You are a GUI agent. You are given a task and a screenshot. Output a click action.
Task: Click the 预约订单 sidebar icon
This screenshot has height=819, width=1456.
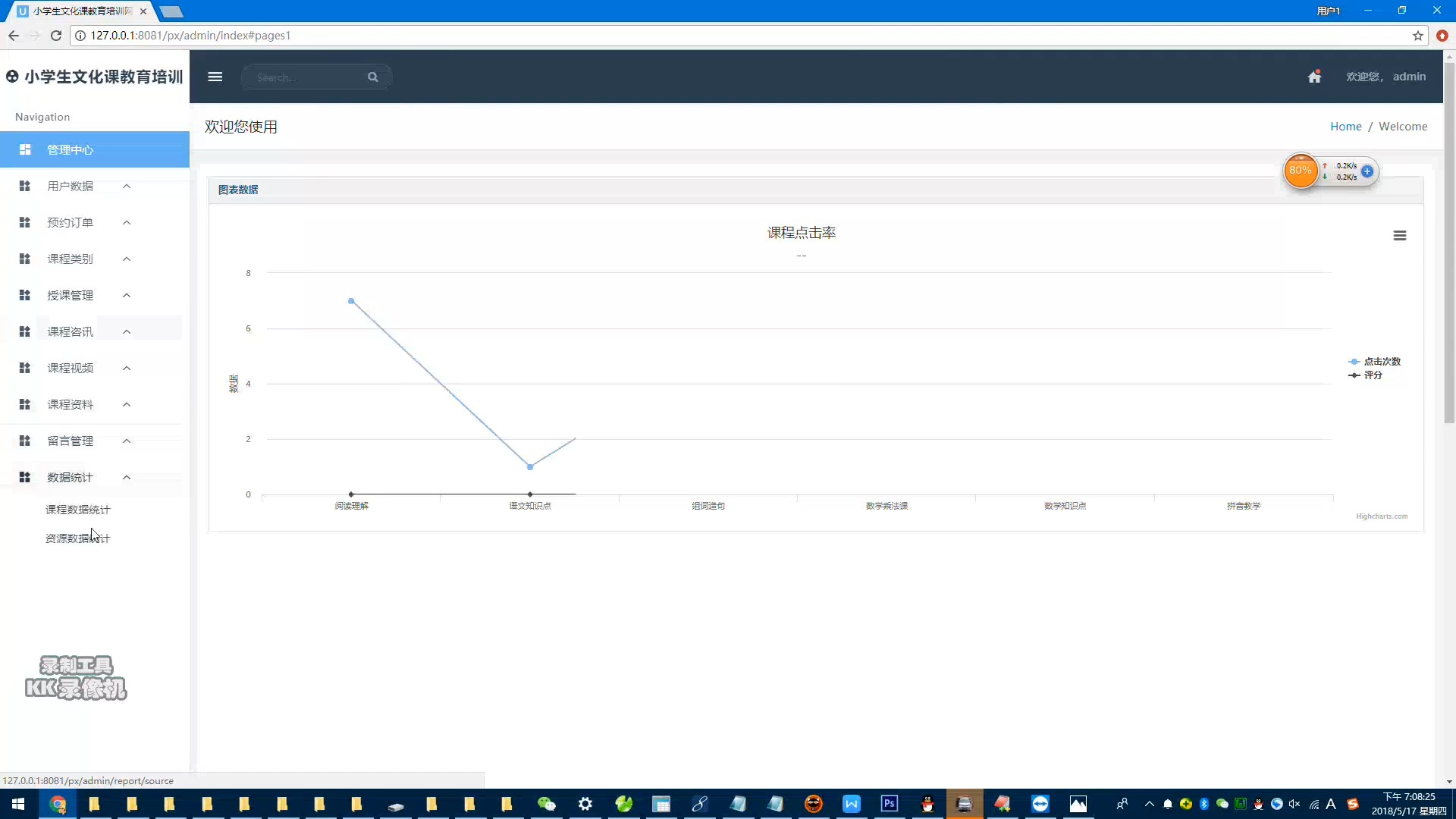pos(25,222)
